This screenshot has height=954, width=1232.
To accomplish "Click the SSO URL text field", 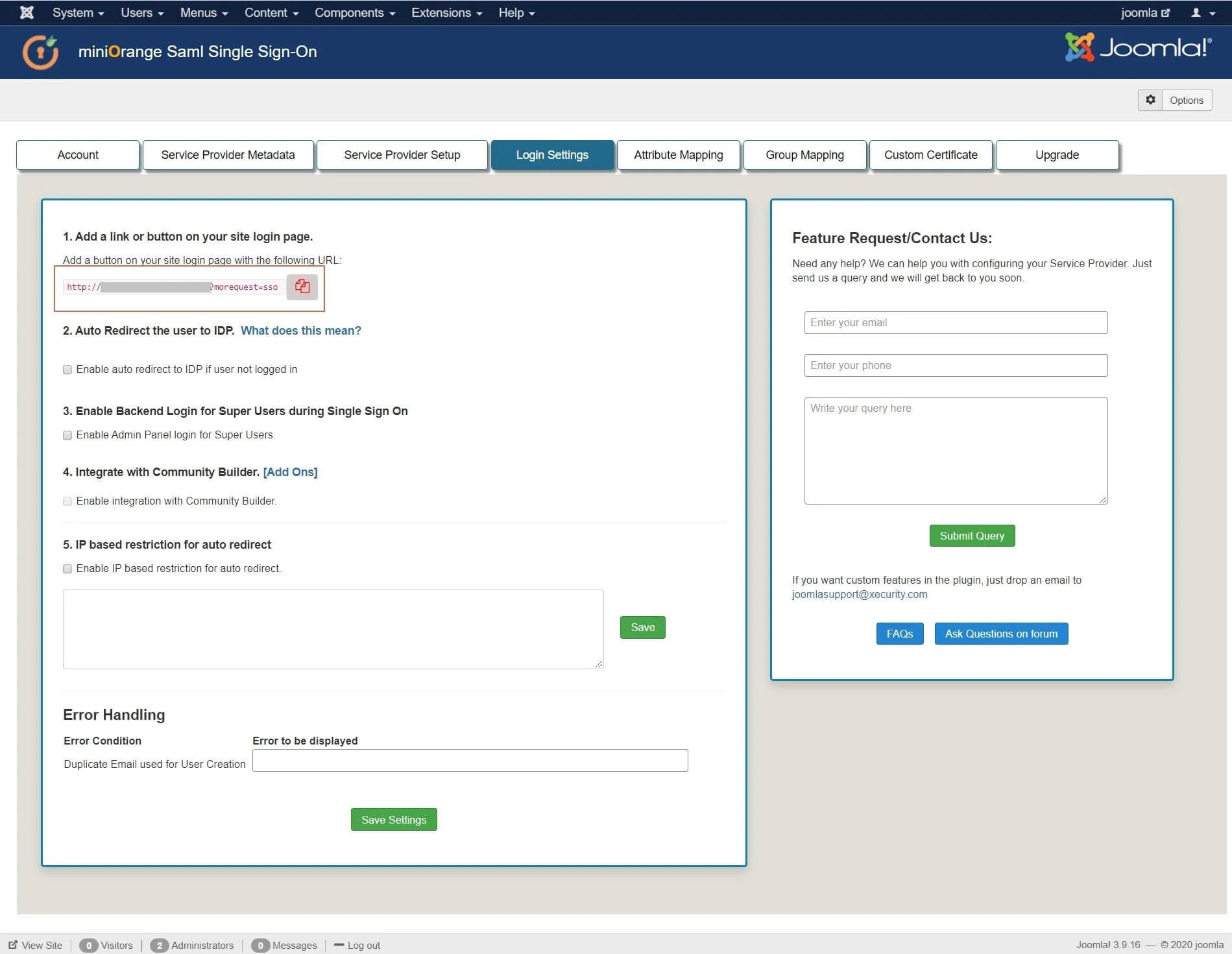I will (x=174, y=287).
